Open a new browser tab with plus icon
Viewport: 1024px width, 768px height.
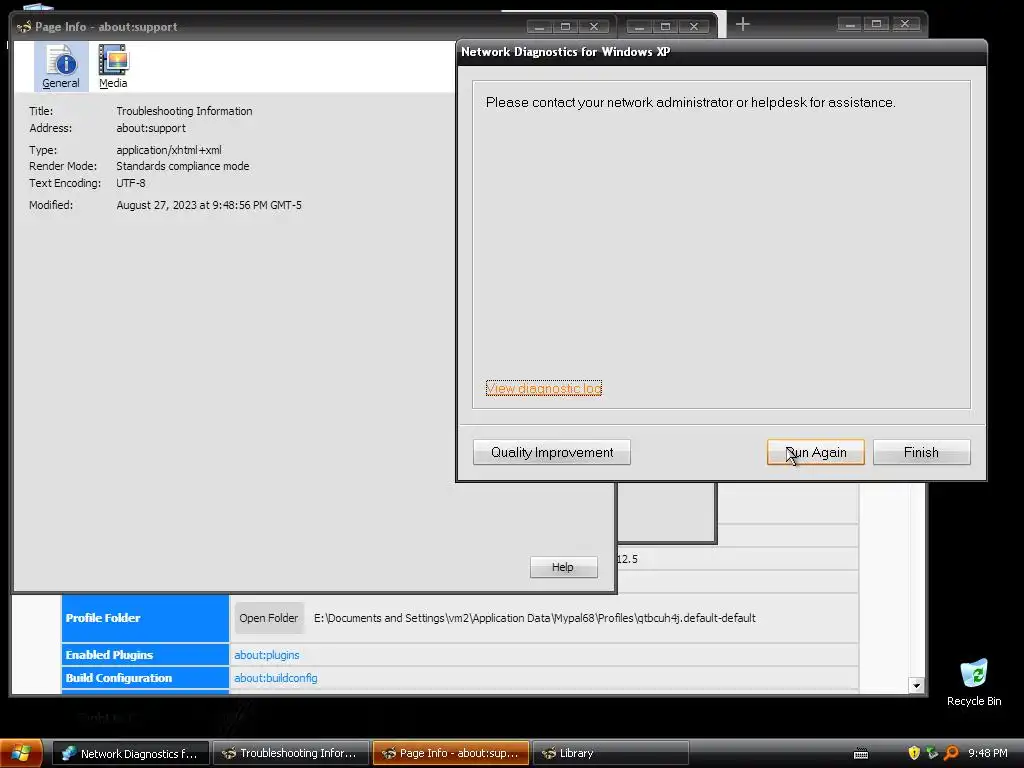743,25
